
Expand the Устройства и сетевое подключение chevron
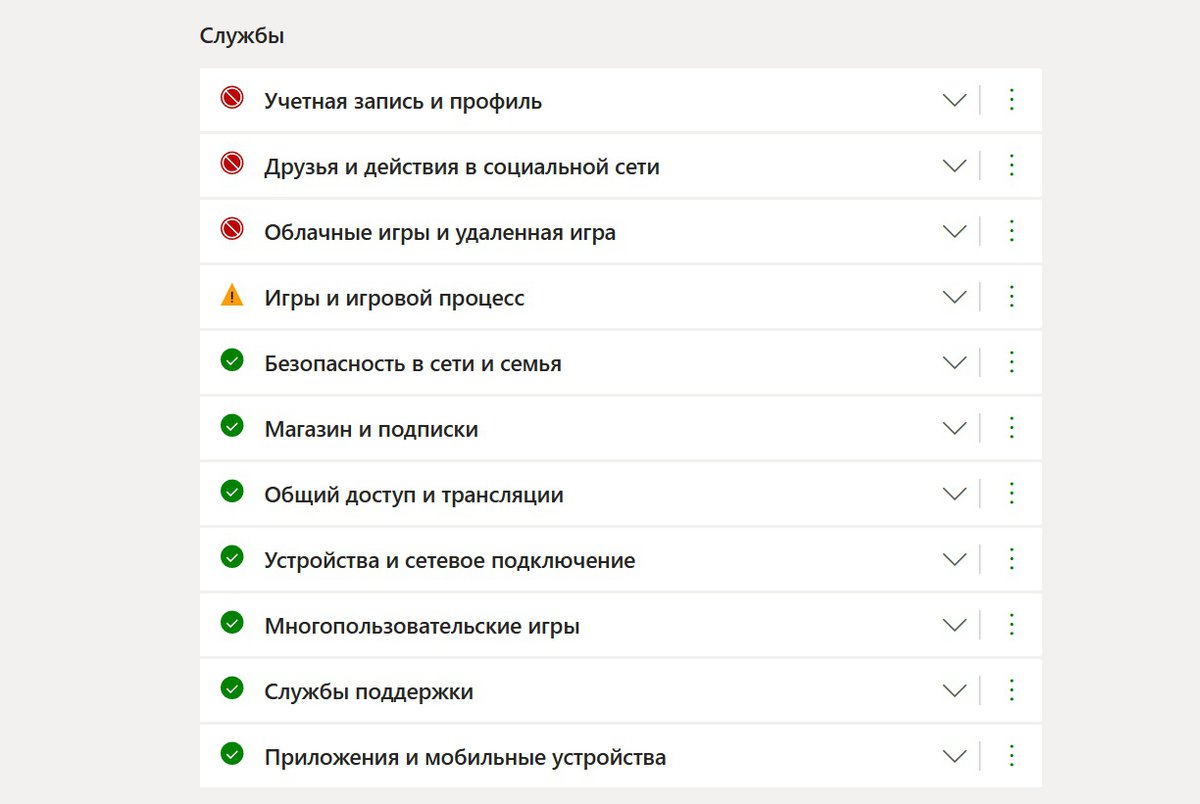coord(955,560)
